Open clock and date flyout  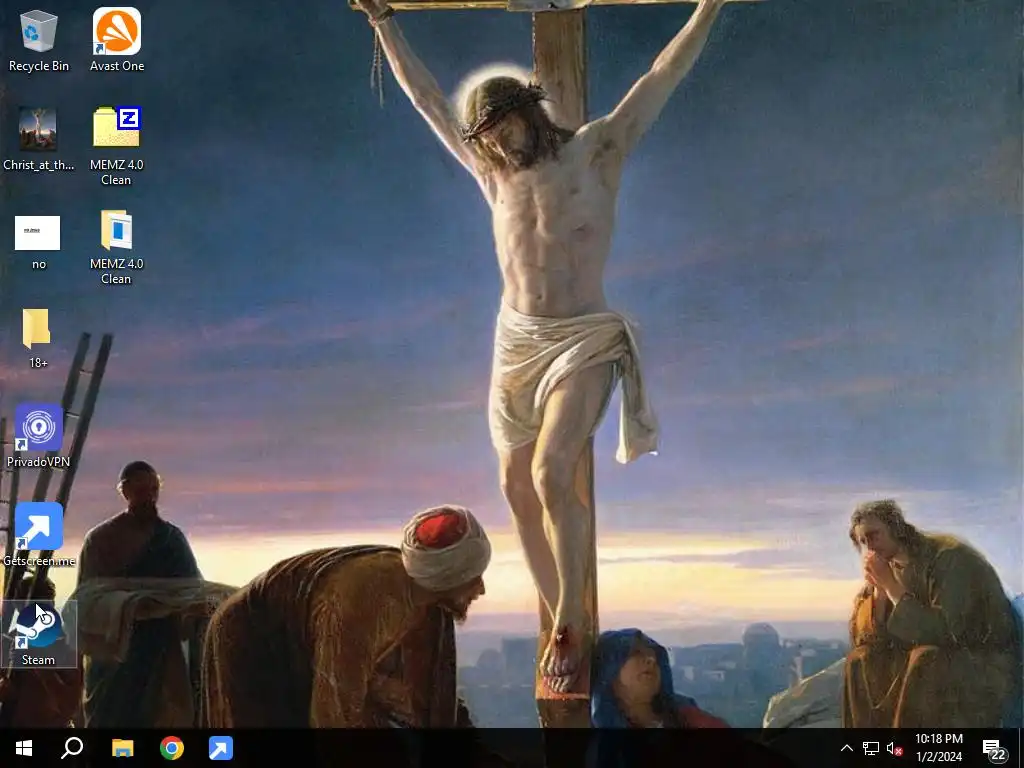click(x=938, y=748)
